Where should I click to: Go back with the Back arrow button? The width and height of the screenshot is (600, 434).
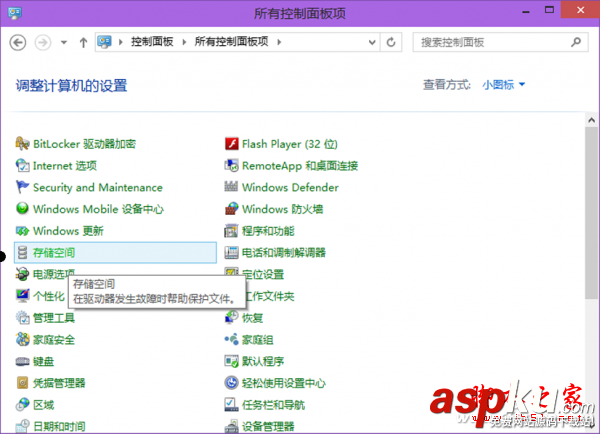[x=18, y=42]
